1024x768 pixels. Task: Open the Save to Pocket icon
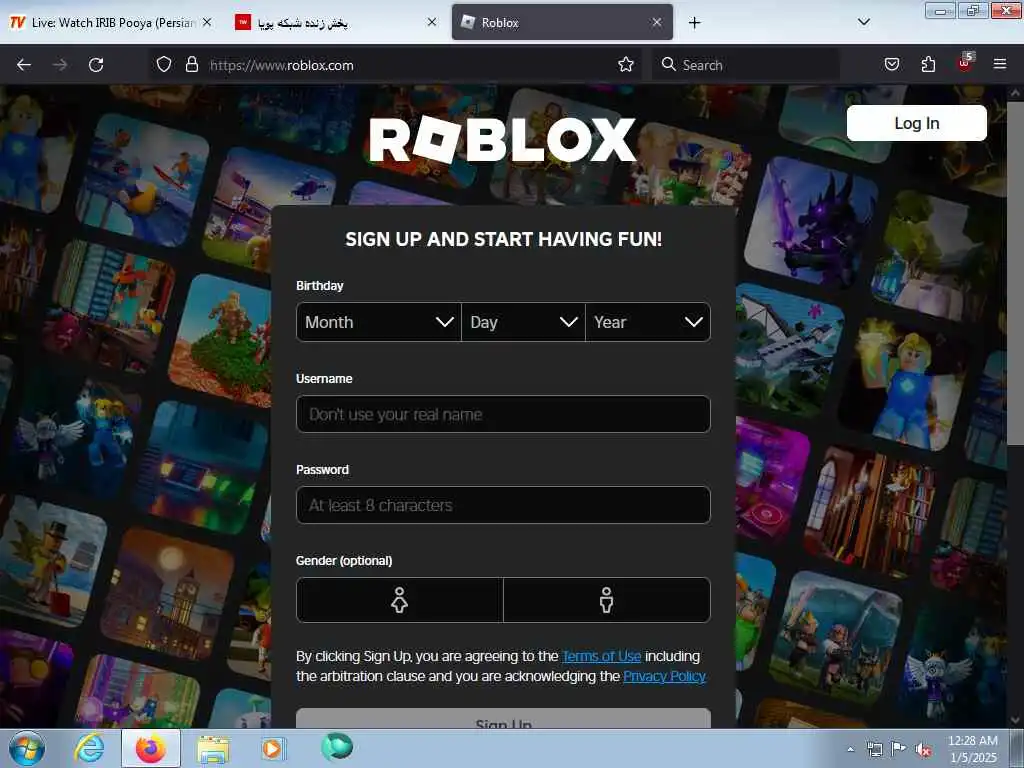tap(891, 65)
